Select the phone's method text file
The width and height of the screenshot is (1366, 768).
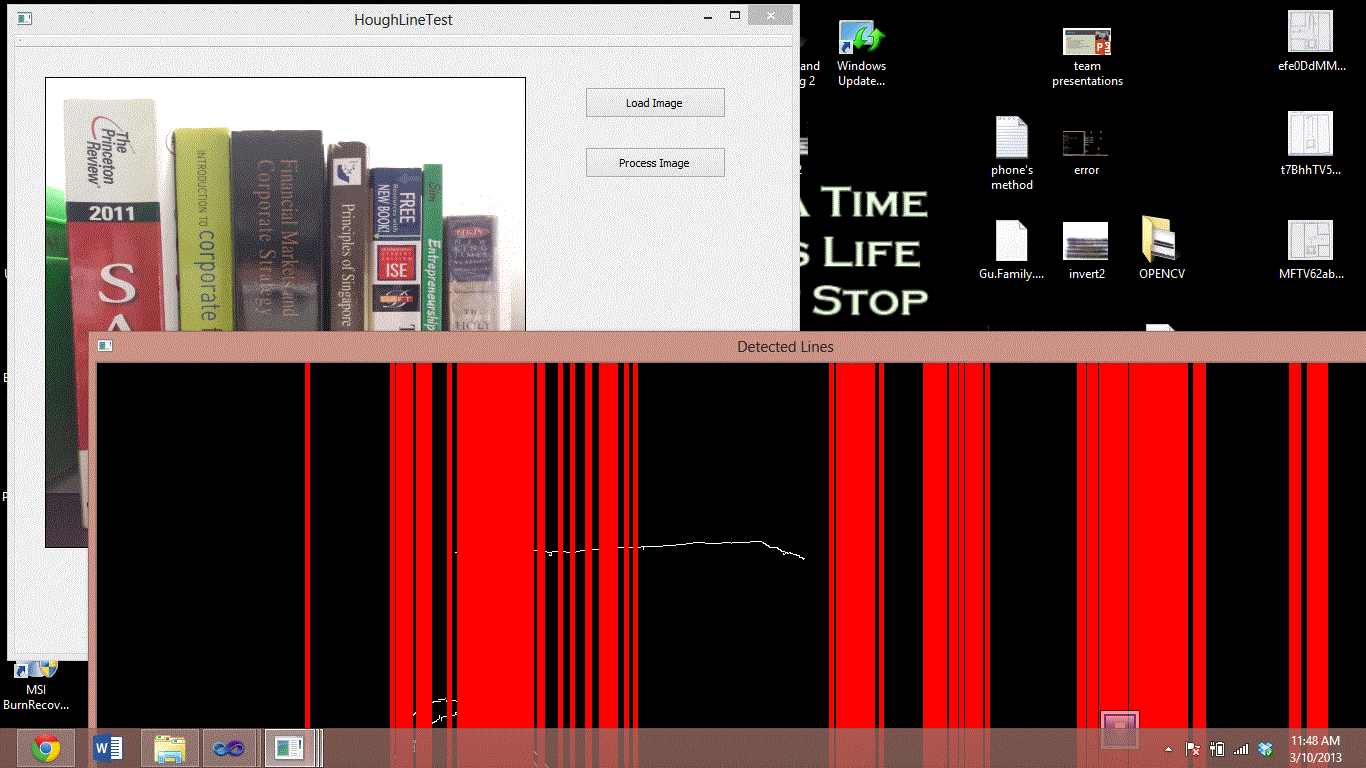pos(1012,153)
